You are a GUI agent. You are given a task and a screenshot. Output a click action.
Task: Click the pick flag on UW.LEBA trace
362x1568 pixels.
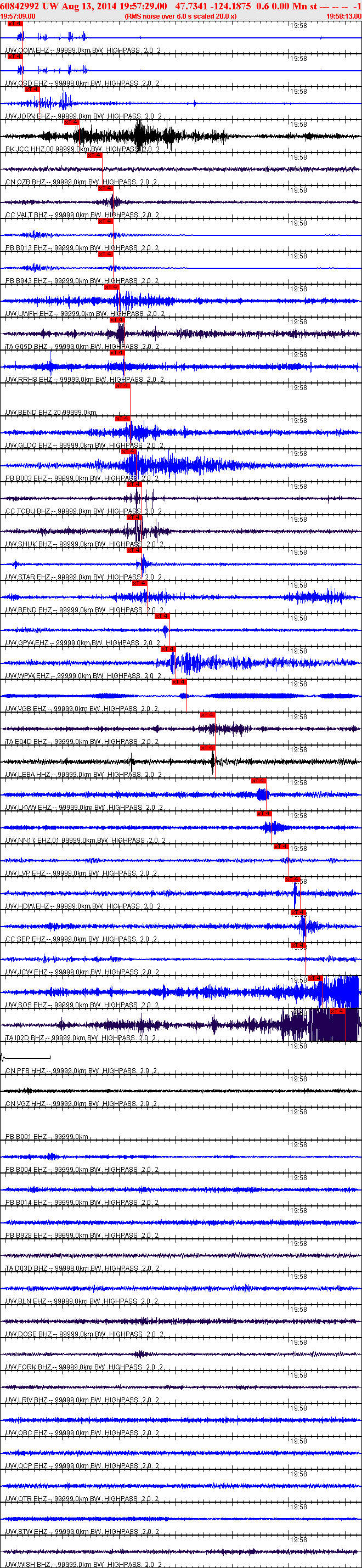coord(207,747)
